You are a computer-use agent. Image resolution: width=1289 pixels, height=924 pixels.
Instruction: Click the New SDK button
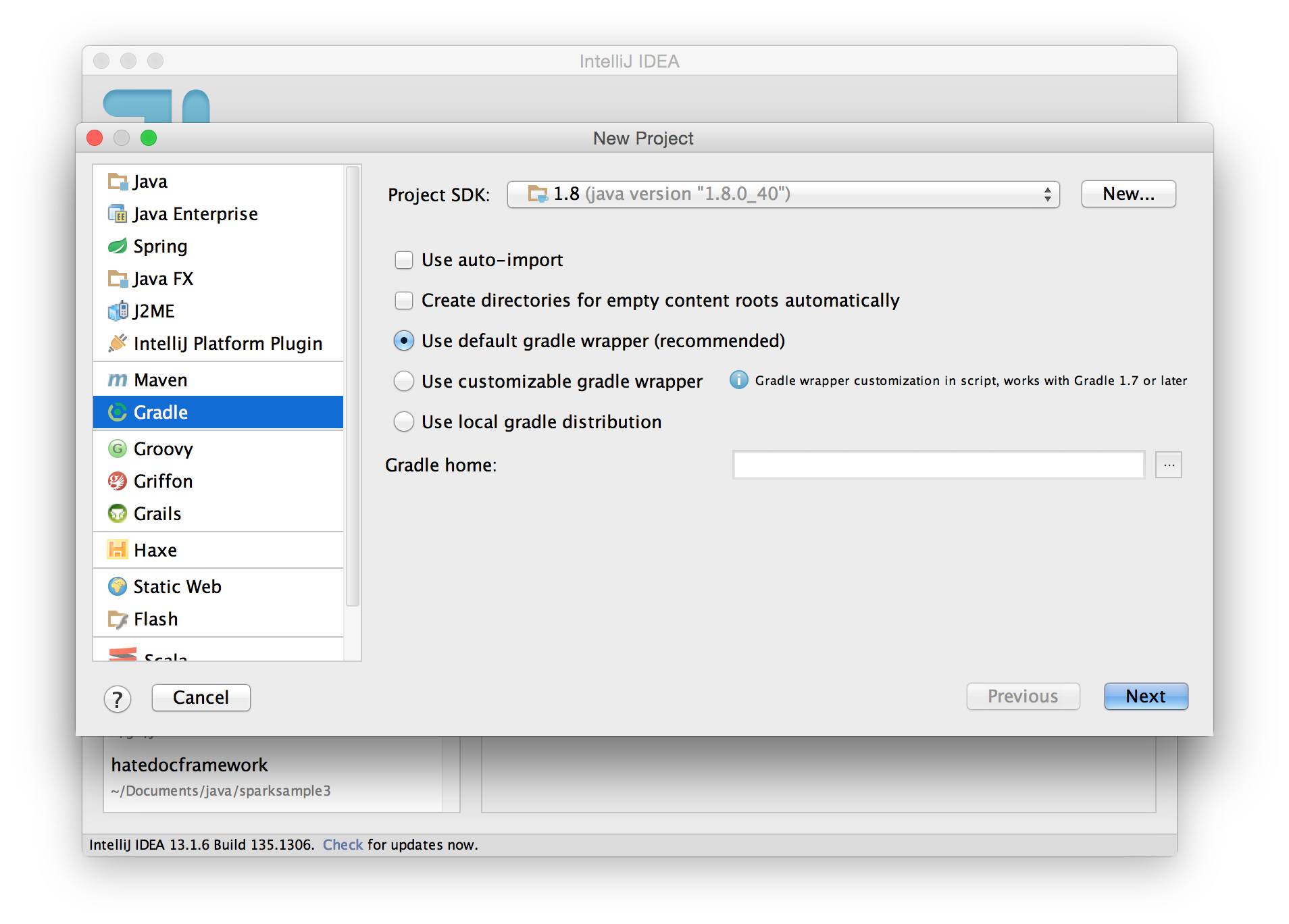(1128, 194)
